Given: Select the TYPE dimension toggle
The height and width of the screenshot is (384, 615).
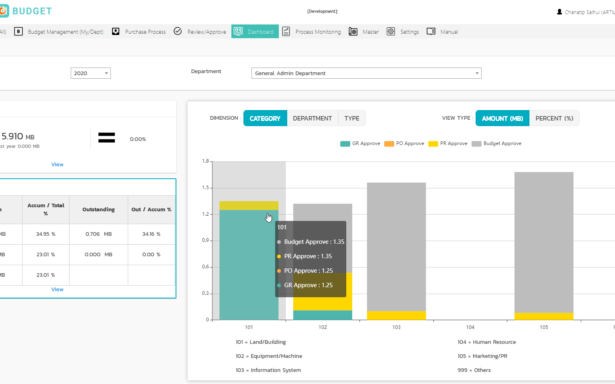Looking at the screenshot, I should click(x=352, y=118).
